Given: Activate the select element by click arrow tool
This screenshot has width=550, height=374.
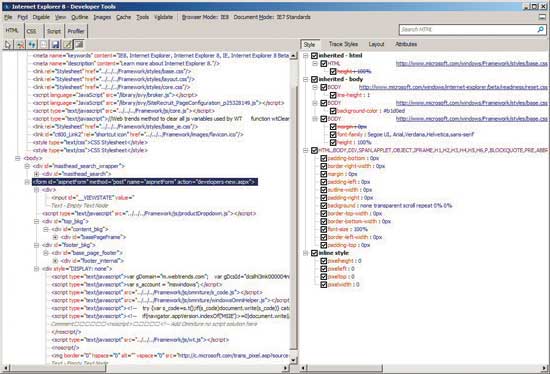Looking at the screenshot, I should click(8, 45).
